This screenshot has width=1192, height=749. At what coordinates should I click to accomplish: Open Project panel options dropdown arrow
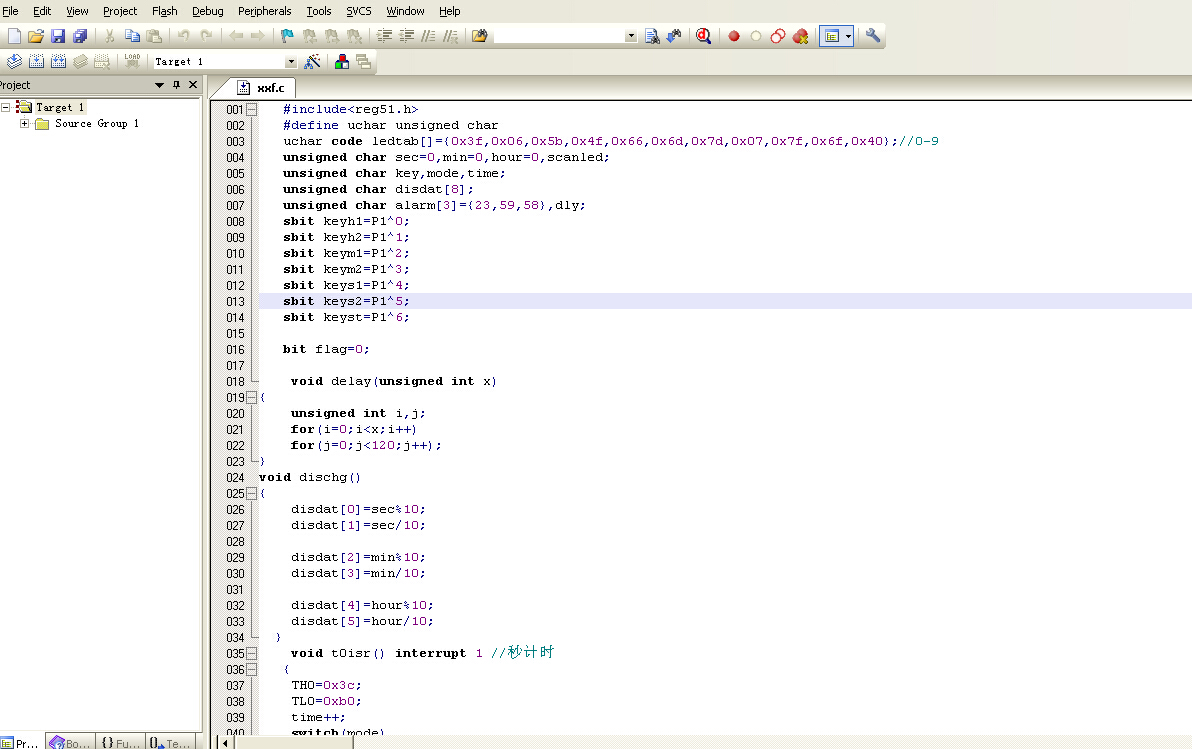[x=160, y=85]
